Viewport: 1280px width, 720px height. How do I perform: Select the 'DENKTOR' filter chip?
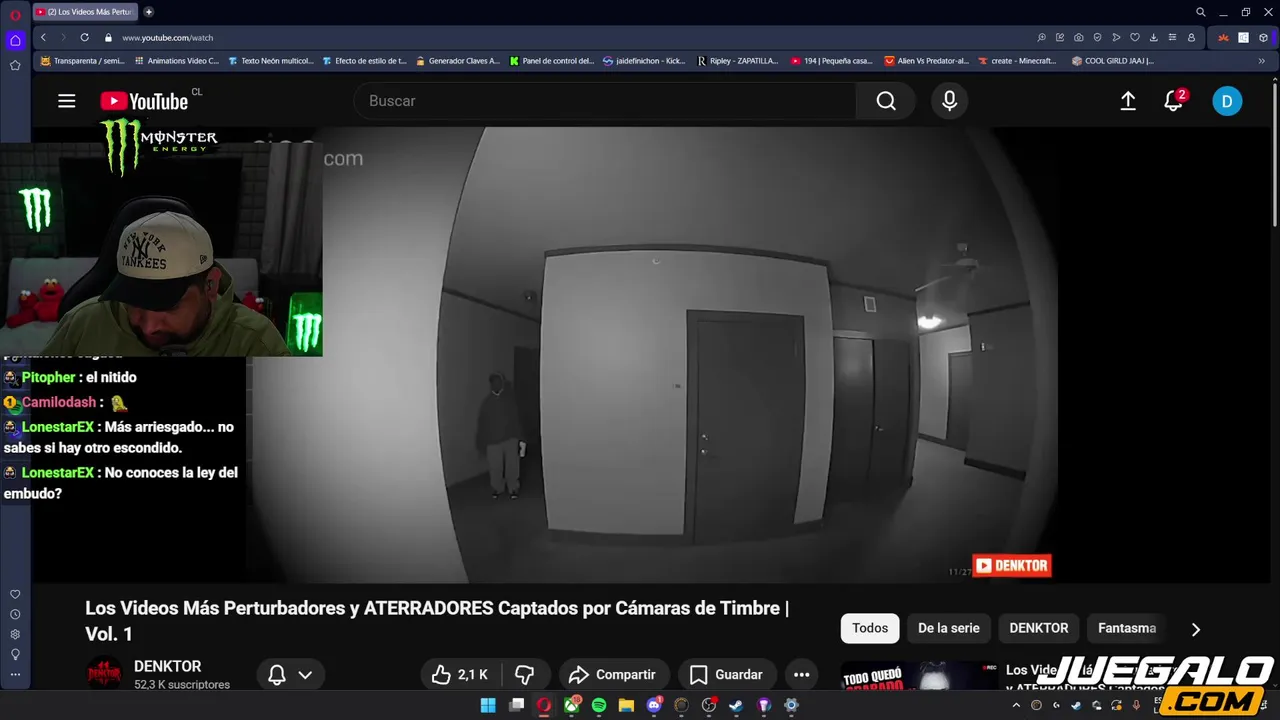click(x=1039, y=628)
